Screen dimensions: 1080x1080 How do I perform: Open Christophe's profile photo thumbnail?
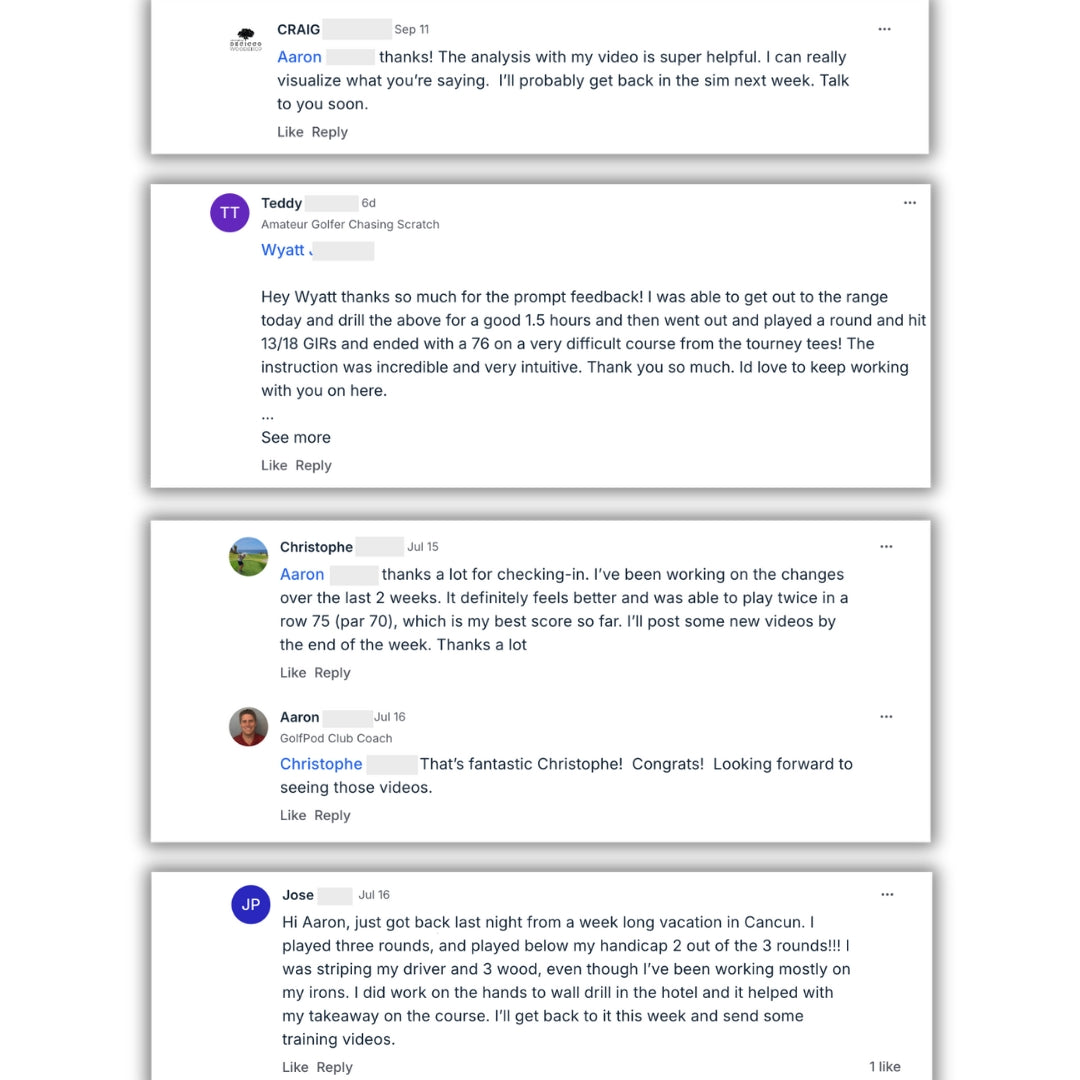coord(248,557)
